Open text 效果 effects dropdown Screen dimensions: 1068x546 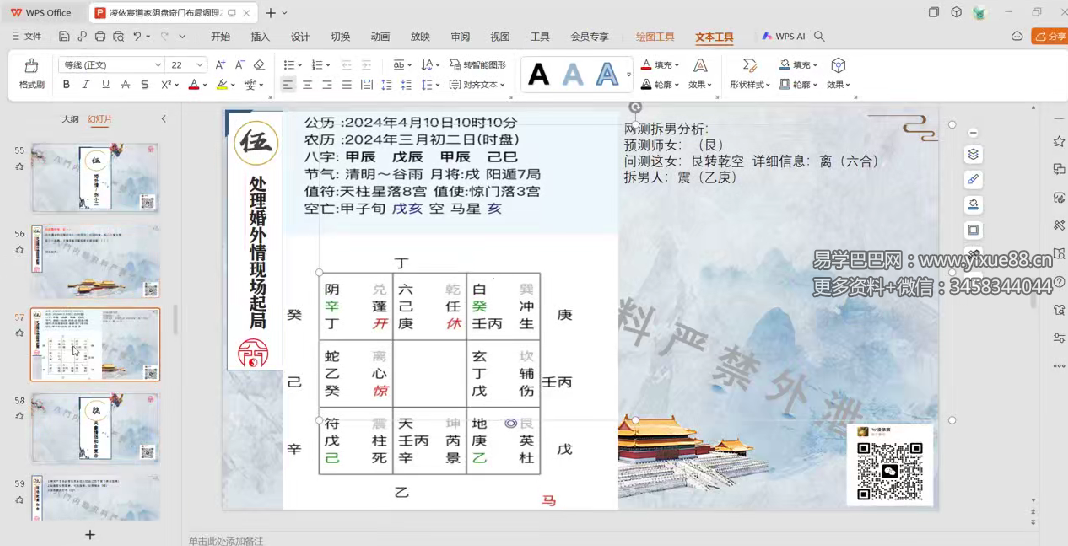tap(700, 74)
